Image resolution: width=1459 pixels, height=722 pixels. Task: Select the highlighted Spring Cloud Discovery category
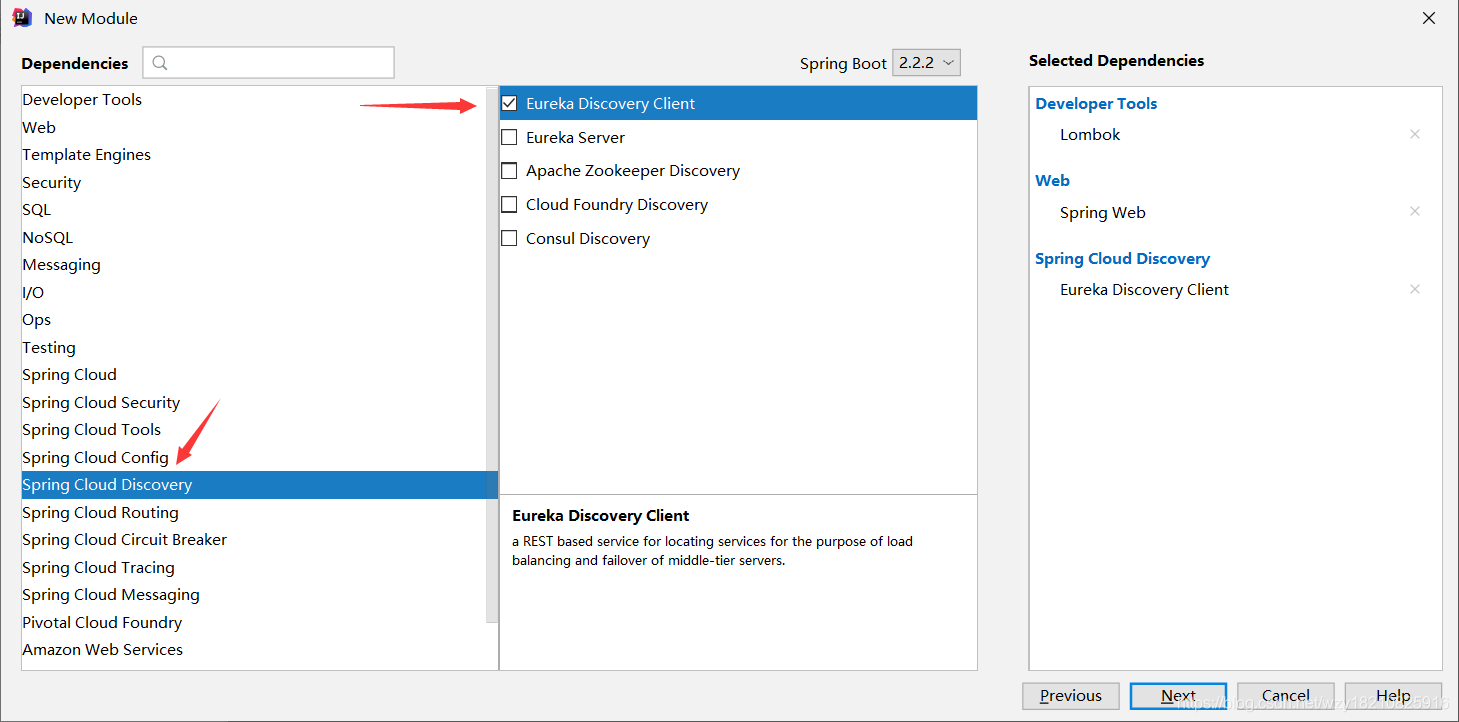point(259,485)
